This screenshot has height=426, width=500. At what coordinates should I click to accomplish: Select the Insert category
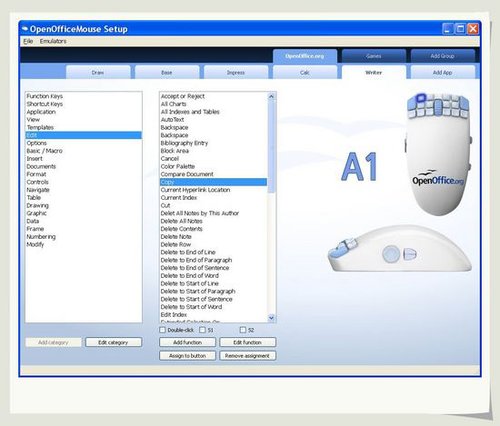click(35, 159)
